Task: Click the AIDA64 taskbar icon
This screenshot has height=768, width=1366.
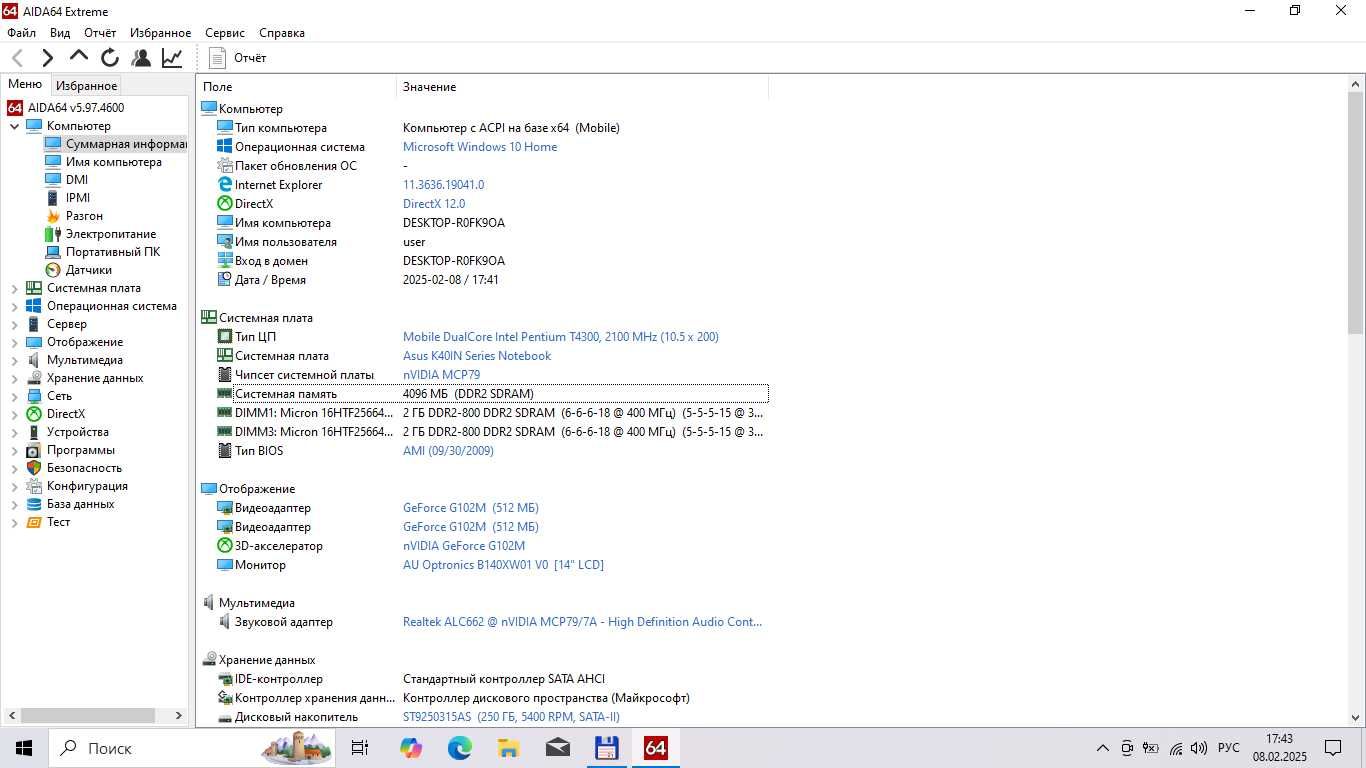Action: (656, 748)
